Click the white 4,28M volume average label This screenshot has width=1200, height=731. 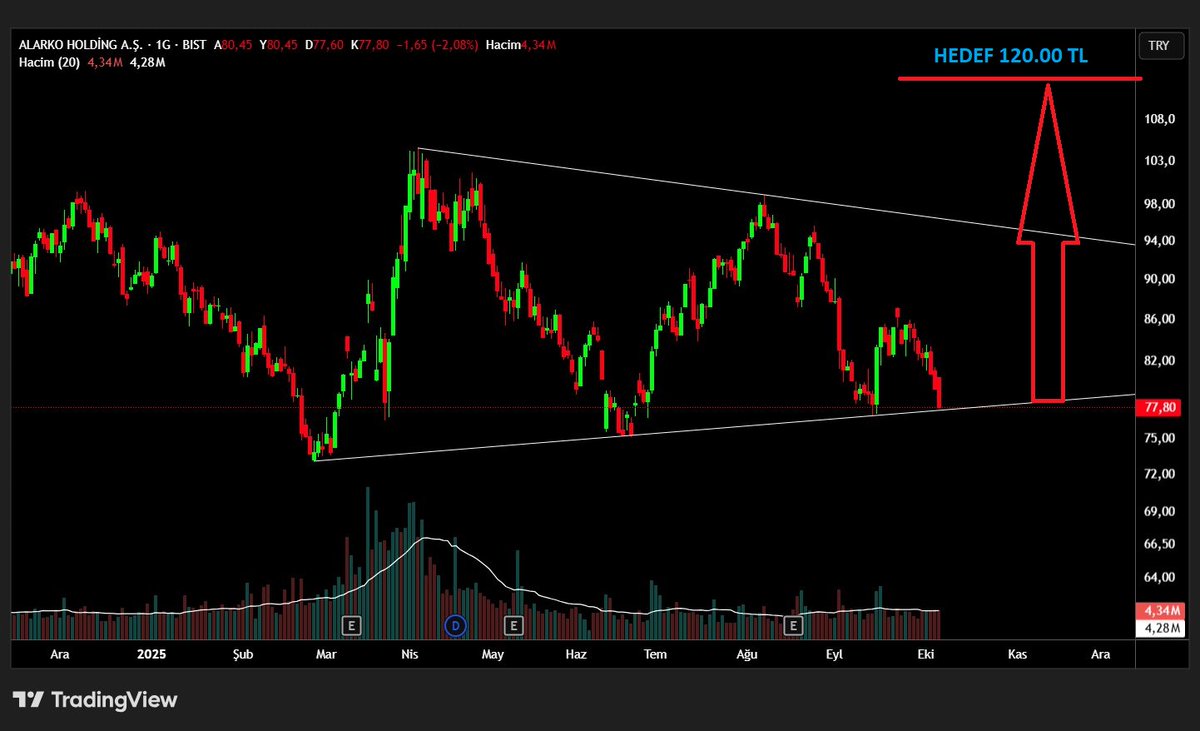pyautogui.click(x=1161, y=629)
